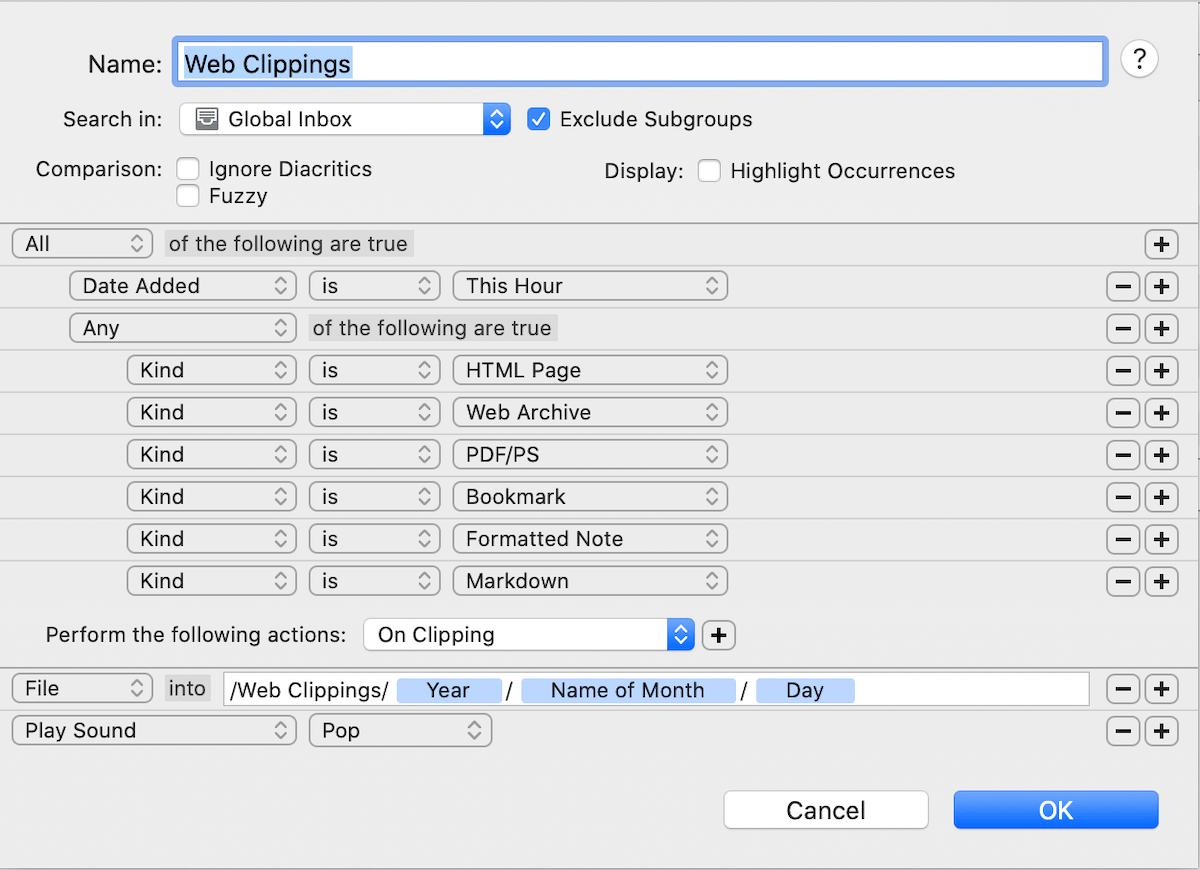1200x870 pixels.
Task: Add a condition after Formatted Note row
Action: pyautogui.click(x=1160, y=538)
